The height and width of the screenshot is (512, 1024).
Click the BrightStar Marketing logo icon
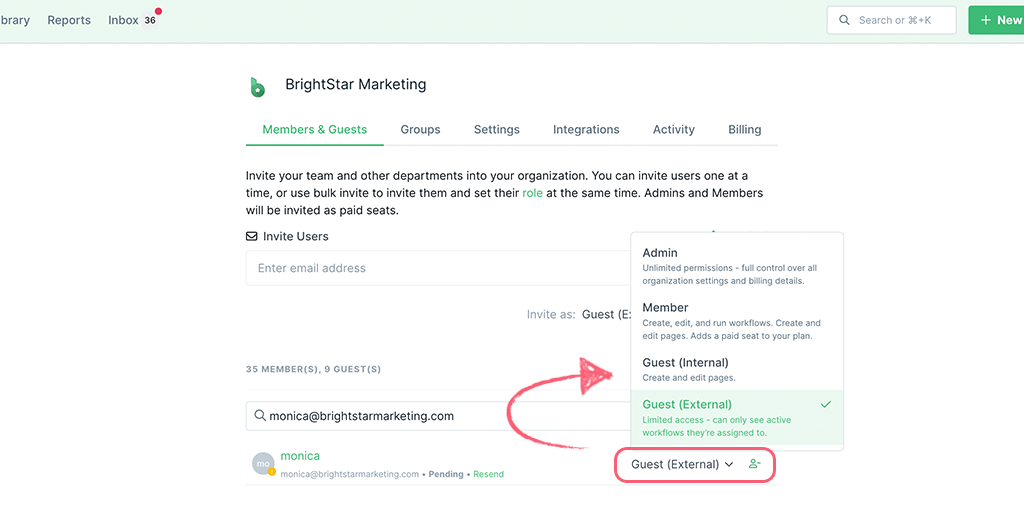(x=258, y=87)
